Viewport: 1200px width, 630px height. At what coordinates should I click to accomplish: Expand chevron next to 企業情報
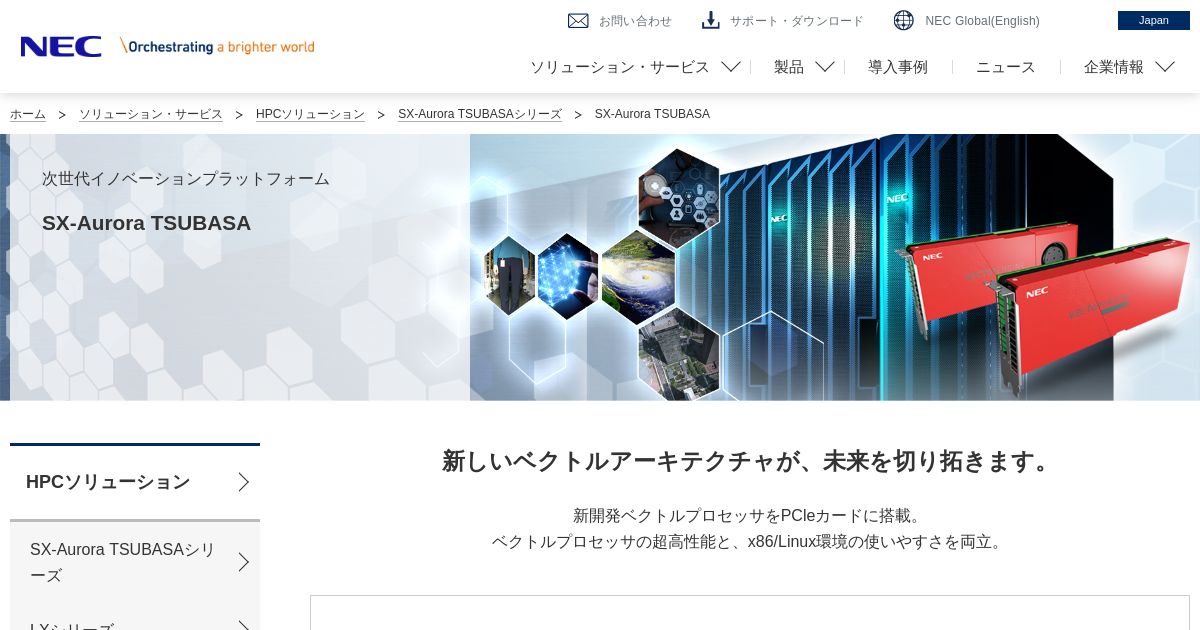1165,67
